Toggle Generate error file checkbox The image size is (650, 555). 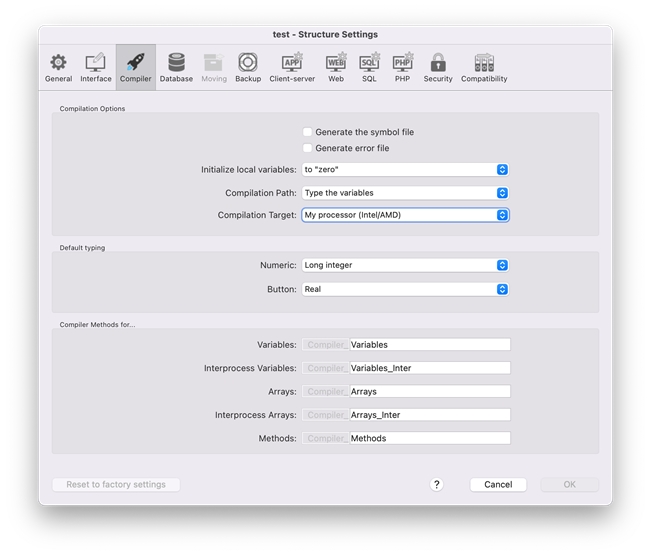click(308, 148)
